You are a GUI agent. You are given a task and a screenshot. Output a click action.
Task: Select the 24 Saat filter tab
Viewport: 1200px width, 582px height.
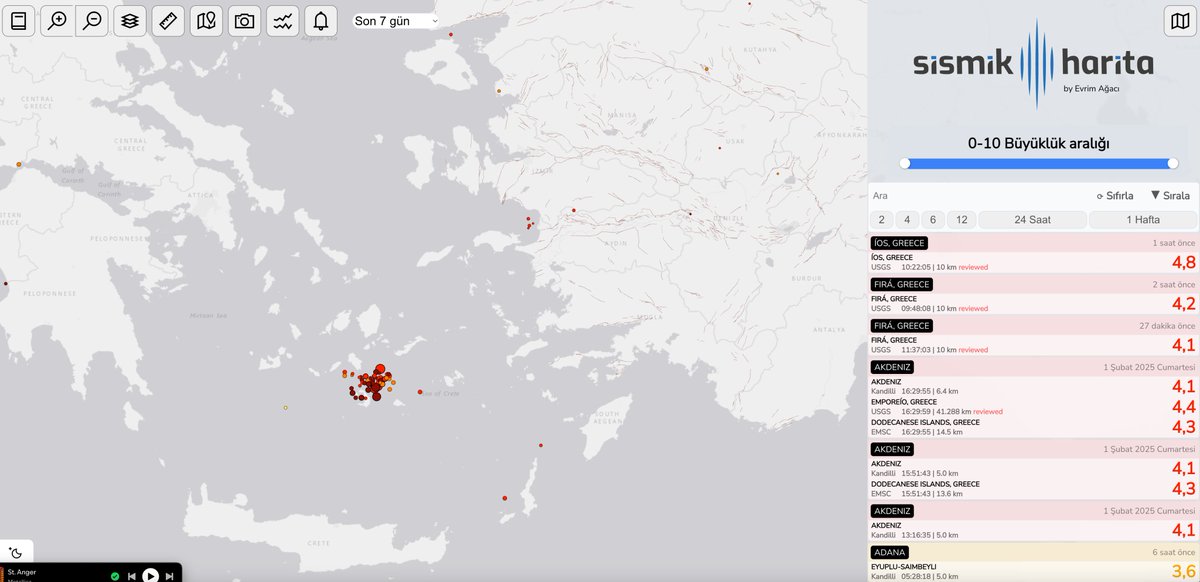[1032, 220]
